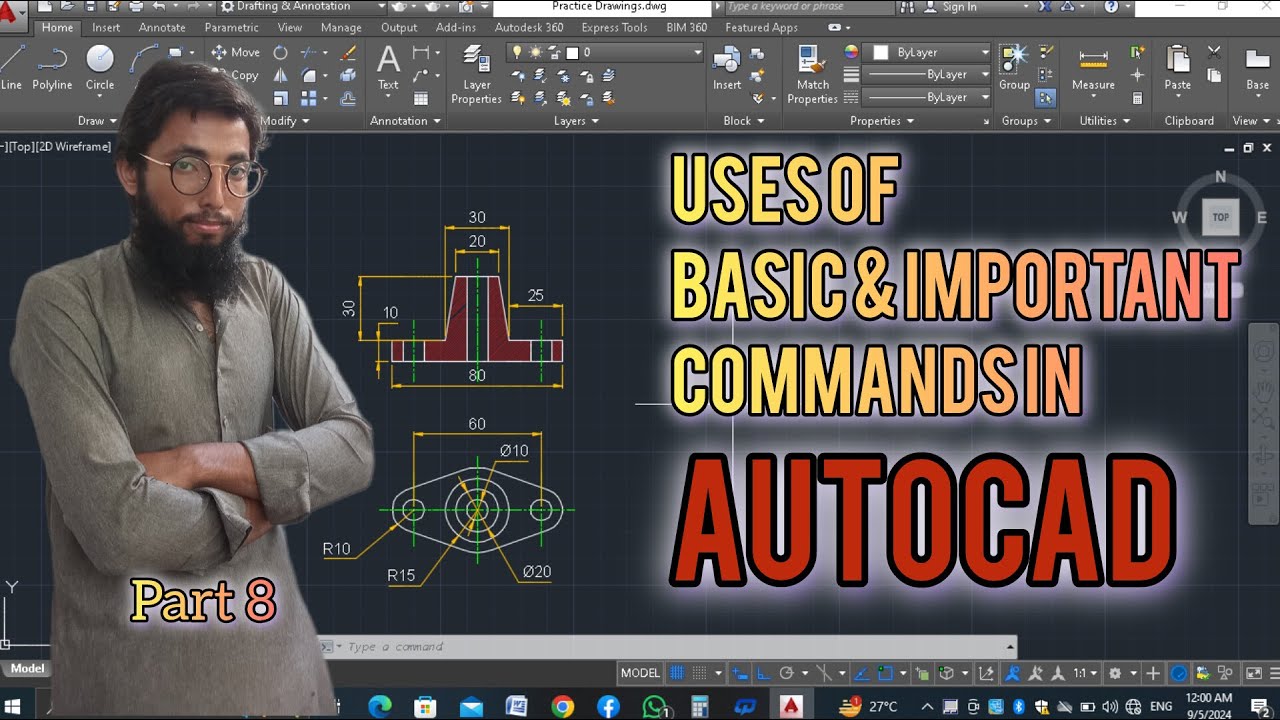Image resolution: width=1280 pixels, height=720 pixels.
Task: Click the Cut scissors icon
Action: click(x=1214, y=52)
